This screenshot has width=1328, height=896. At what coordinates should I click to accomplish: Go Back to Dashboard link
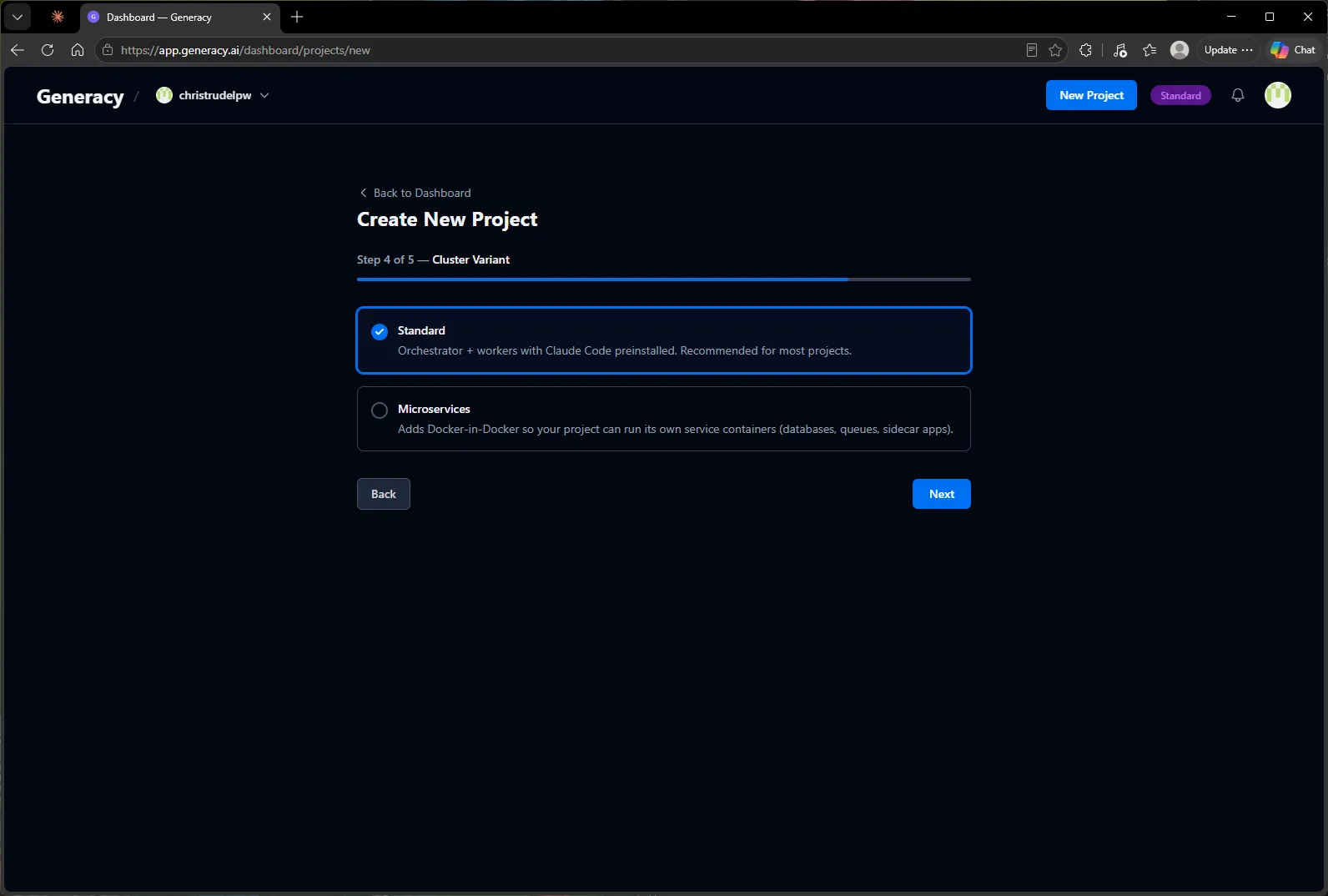click(x=415, y=193)
